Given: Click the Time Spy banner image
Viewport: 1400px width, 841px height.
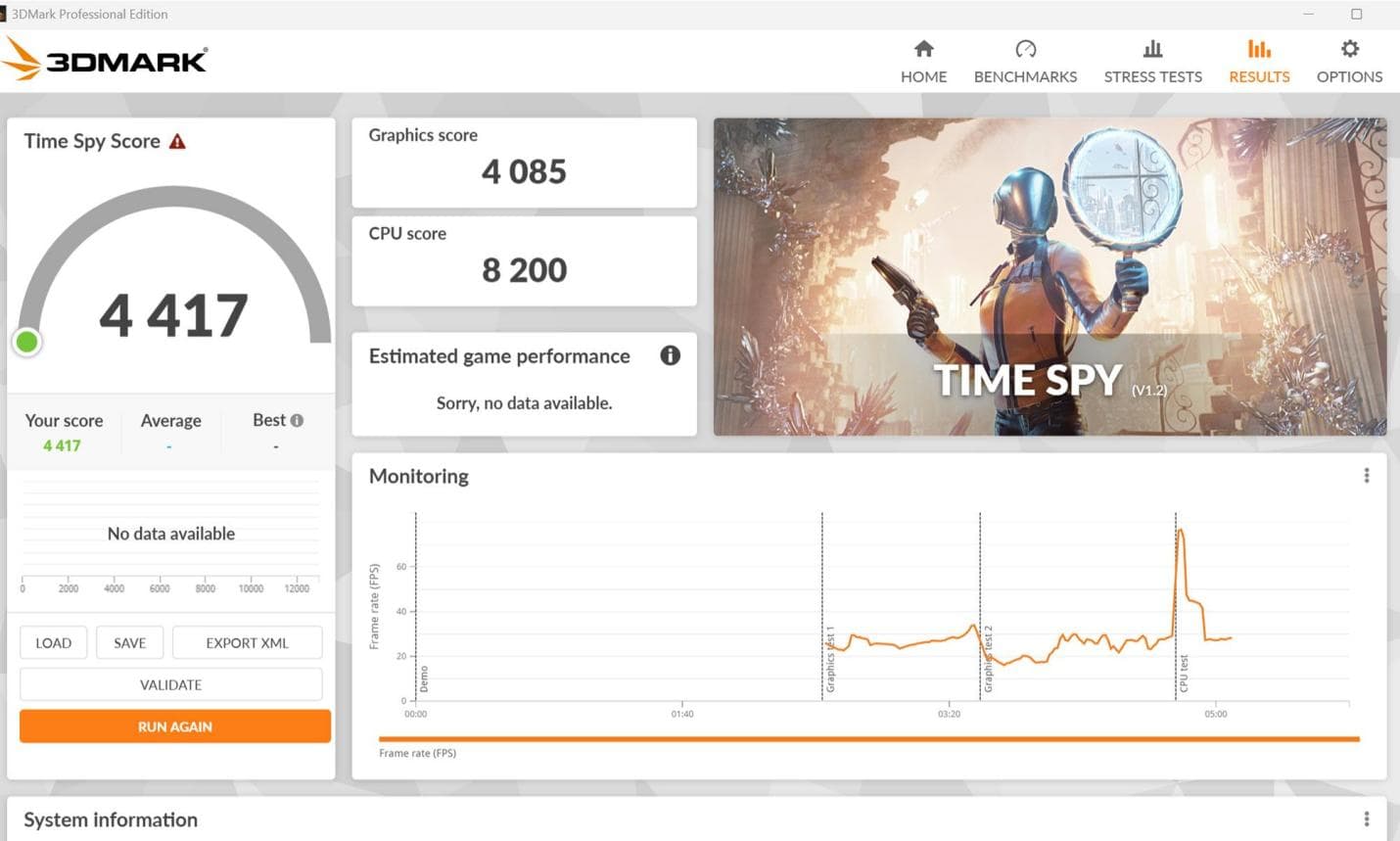Looking at the screenshot, I should click(x=1050, y=276).
